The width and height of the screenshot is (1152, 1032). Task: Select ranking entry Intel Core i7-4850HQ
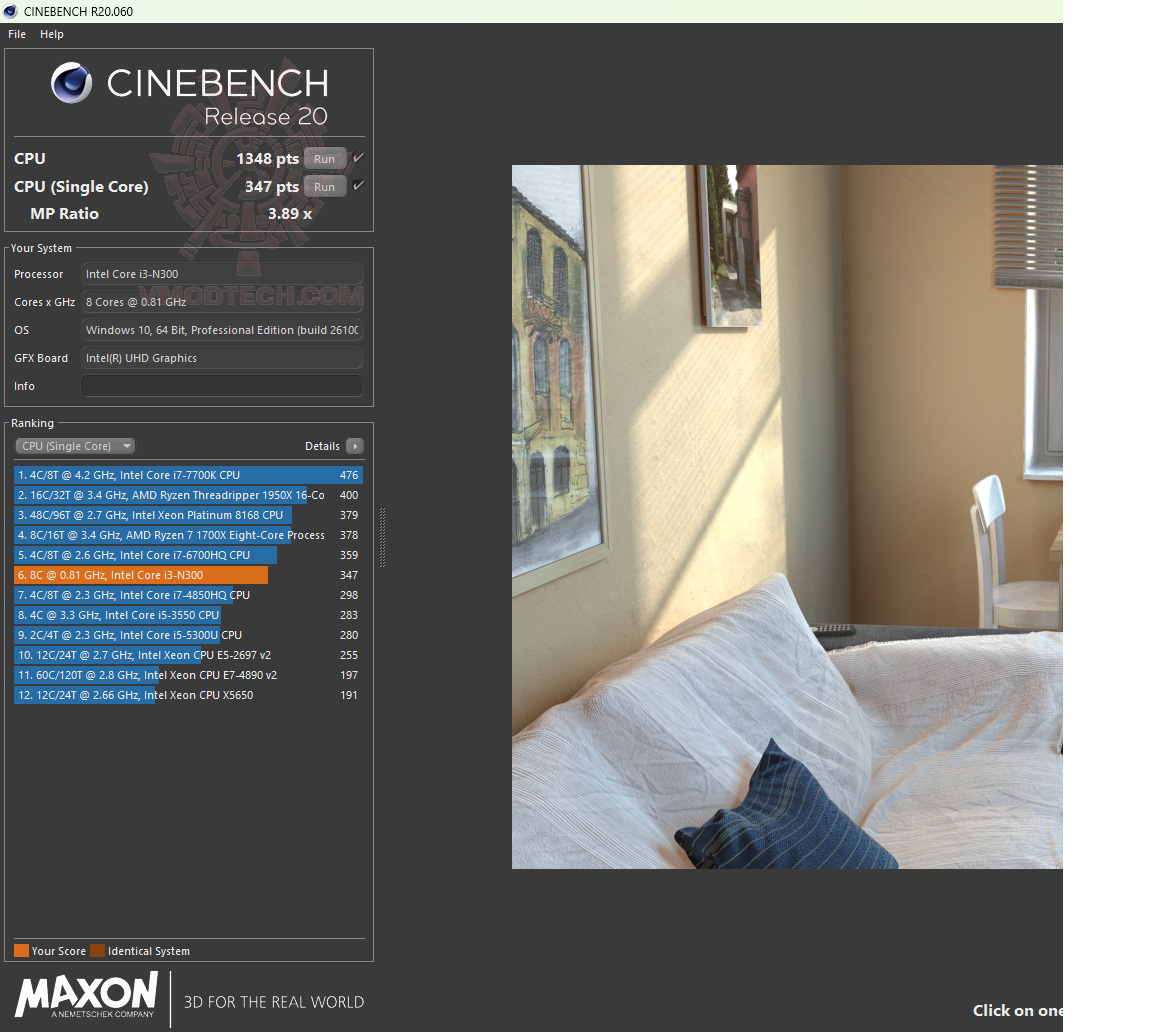(x=188, y=595)
